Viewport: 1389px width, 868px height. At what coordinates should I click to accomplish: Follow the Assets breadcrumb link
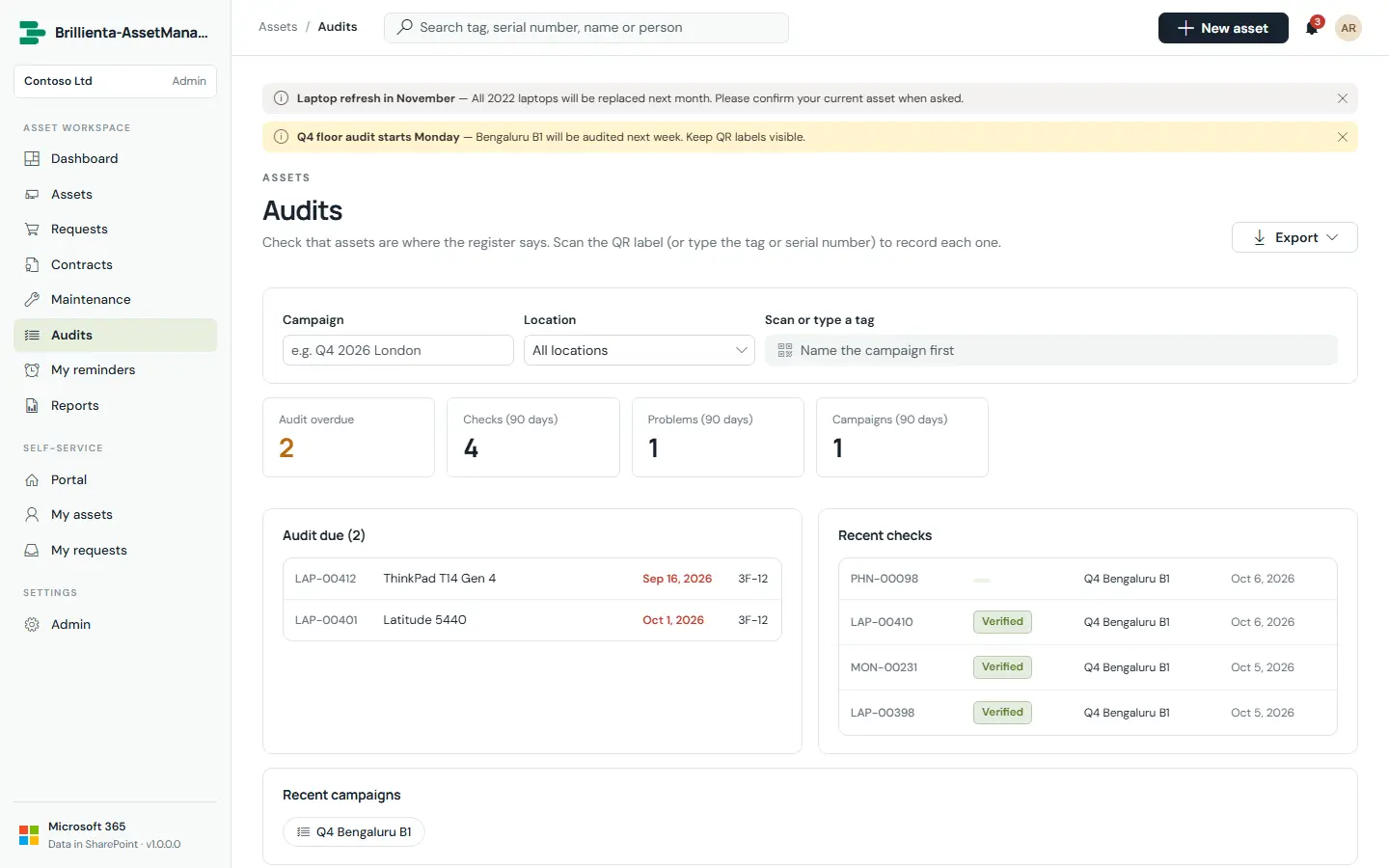[278, 27]
